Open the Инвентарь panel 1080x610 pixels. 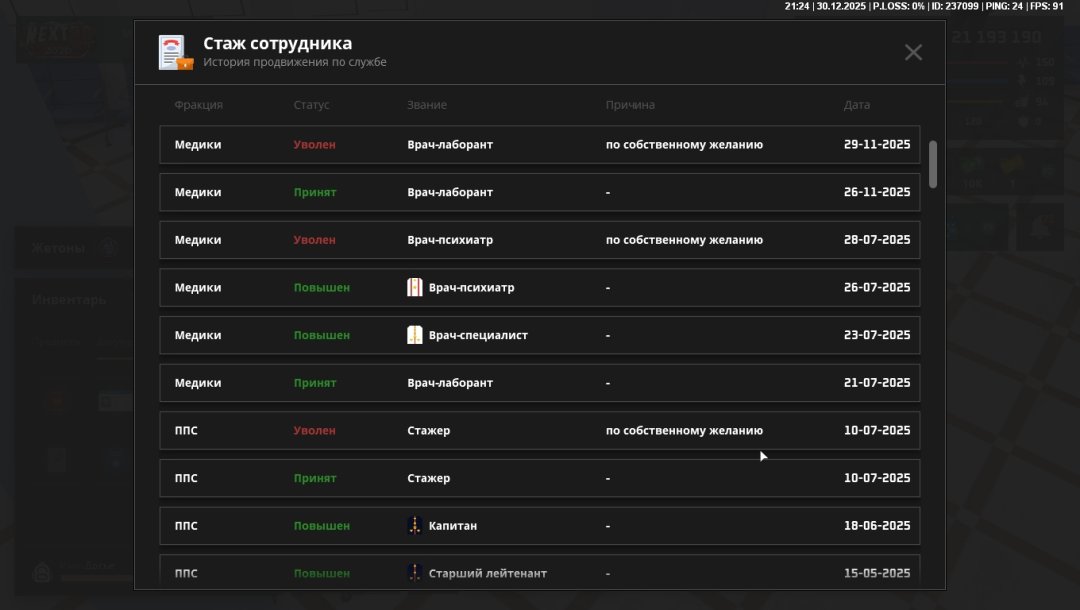pos(68,300)
